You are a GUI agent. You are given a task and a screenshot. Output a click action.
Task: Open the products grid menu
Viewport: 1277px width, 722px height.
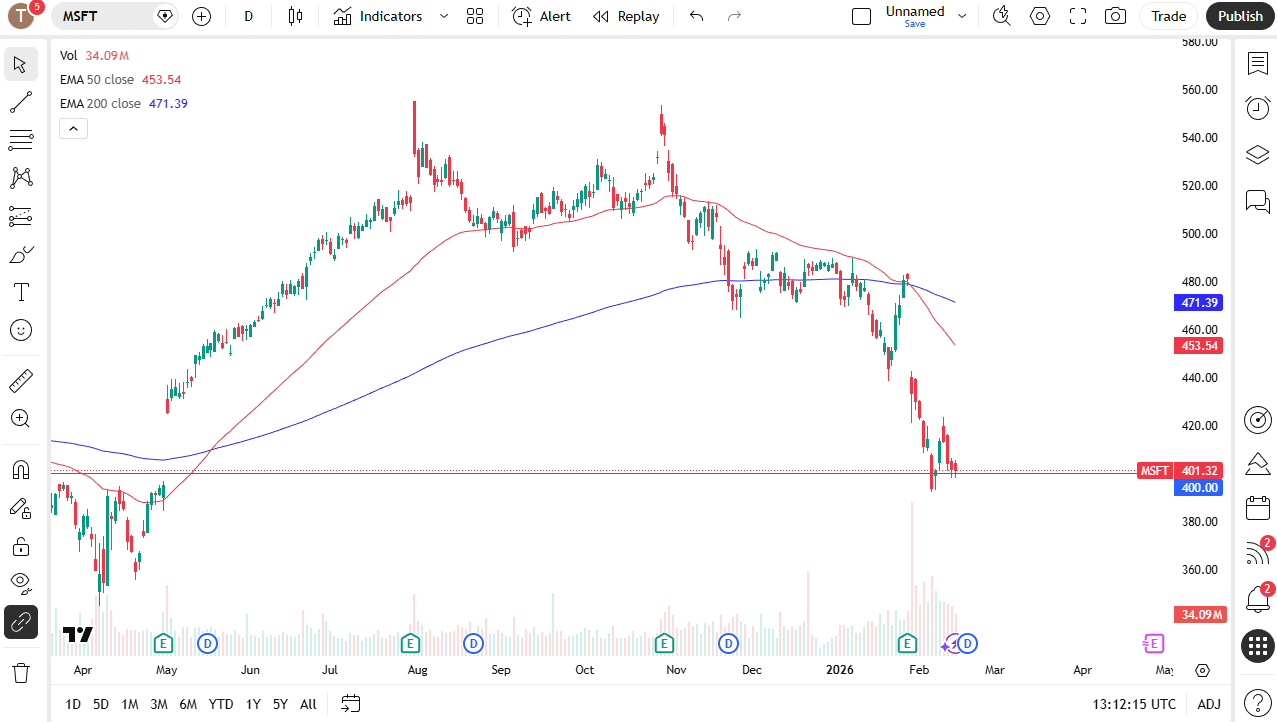click(x=1257, y=646)
